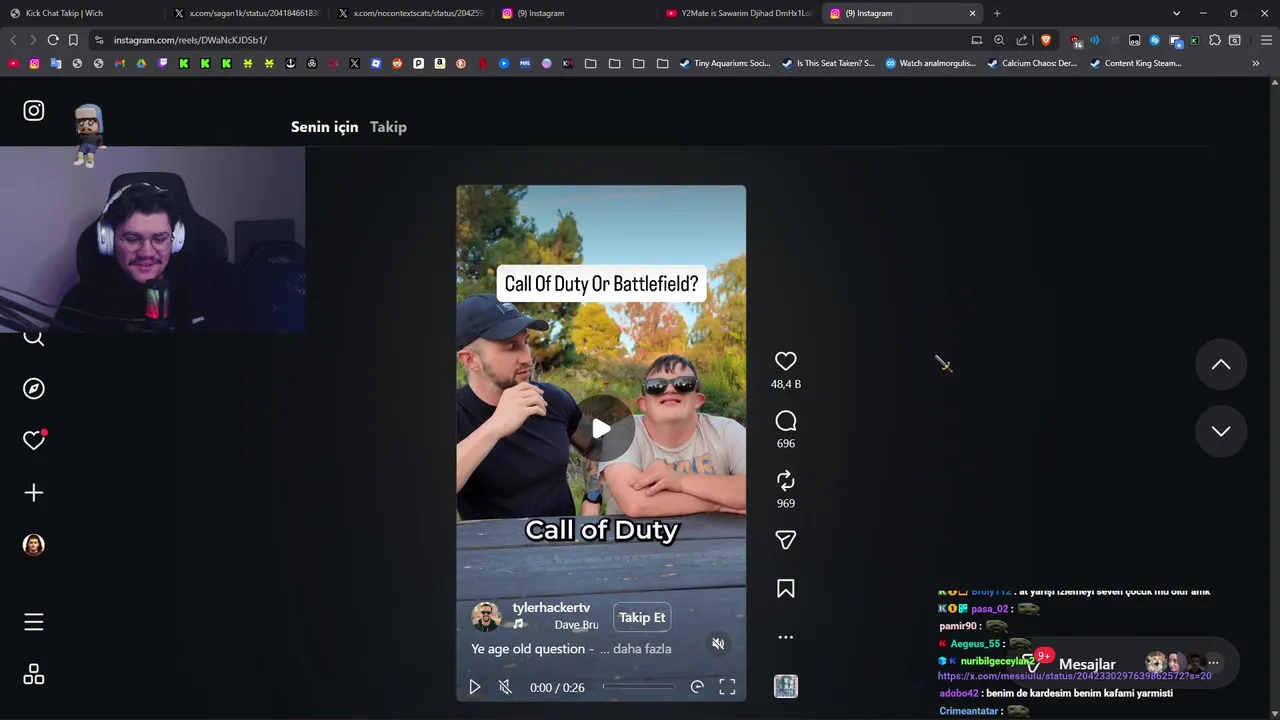
Task: Open the Mesajlar messages panel
Action: click(x=1087, y=665)
